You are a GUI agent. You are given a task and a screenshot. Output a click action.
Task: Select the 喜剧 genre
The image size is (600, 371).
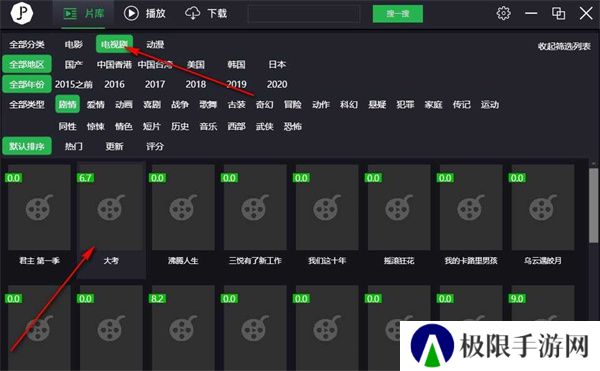coord(152,104)
